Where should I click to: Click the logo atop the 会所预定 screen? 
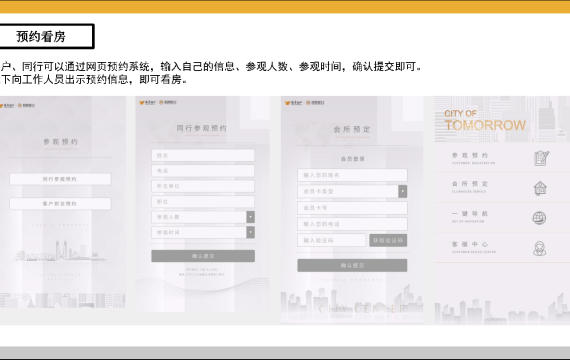[304, 103]
